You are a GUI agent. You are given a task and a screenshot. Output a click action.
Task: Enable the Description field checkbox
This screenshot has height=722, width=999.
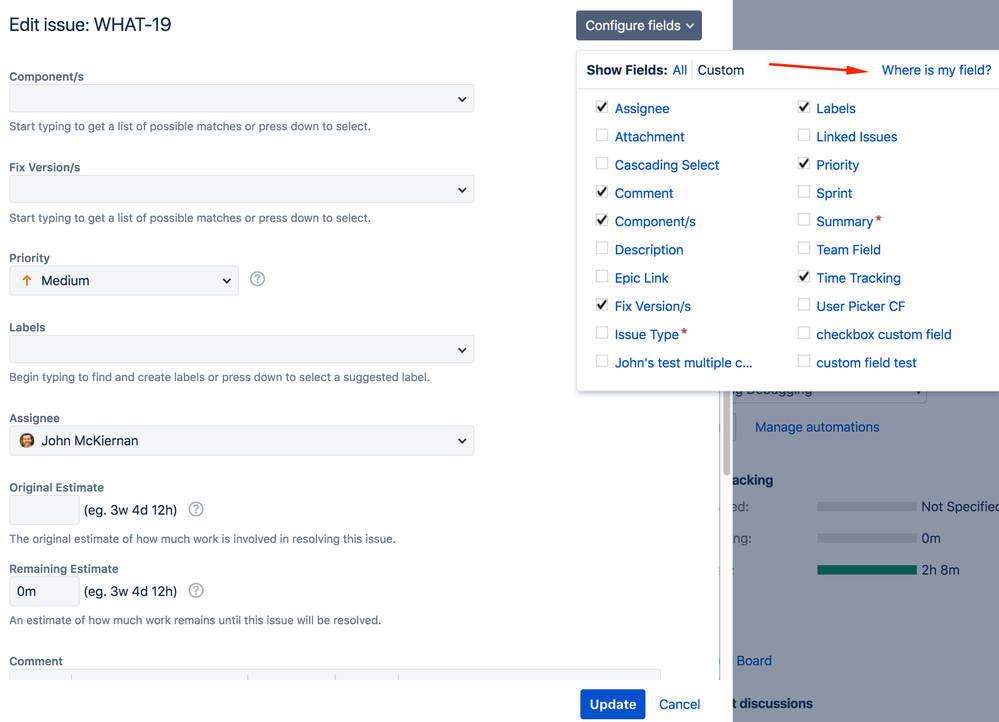point(601,248)
